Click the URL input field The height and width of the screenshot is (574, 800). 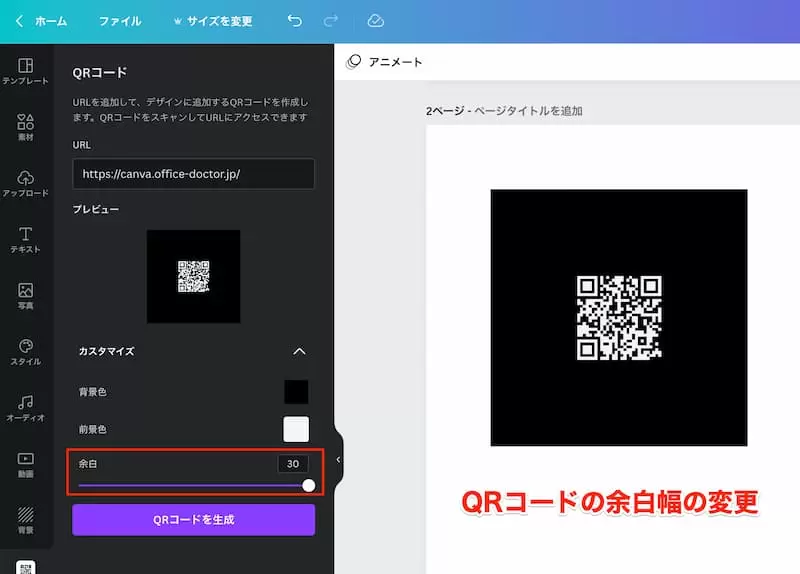193,173
